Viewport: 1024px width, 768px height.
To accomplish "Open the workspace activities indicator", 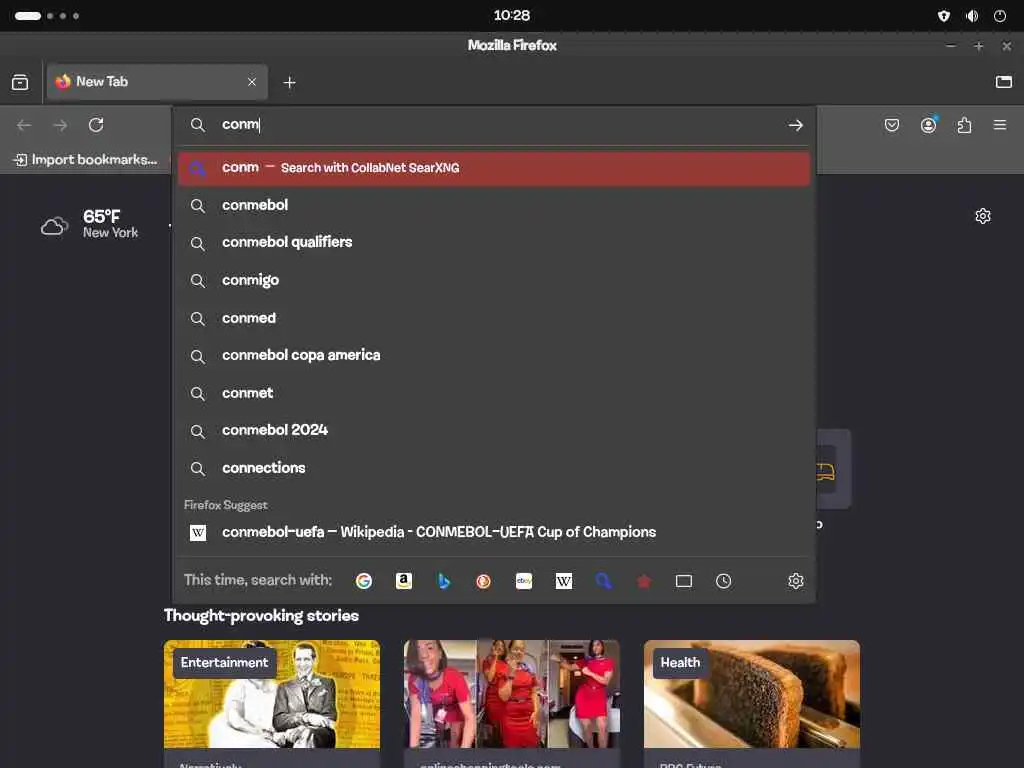I will point(46,16).
